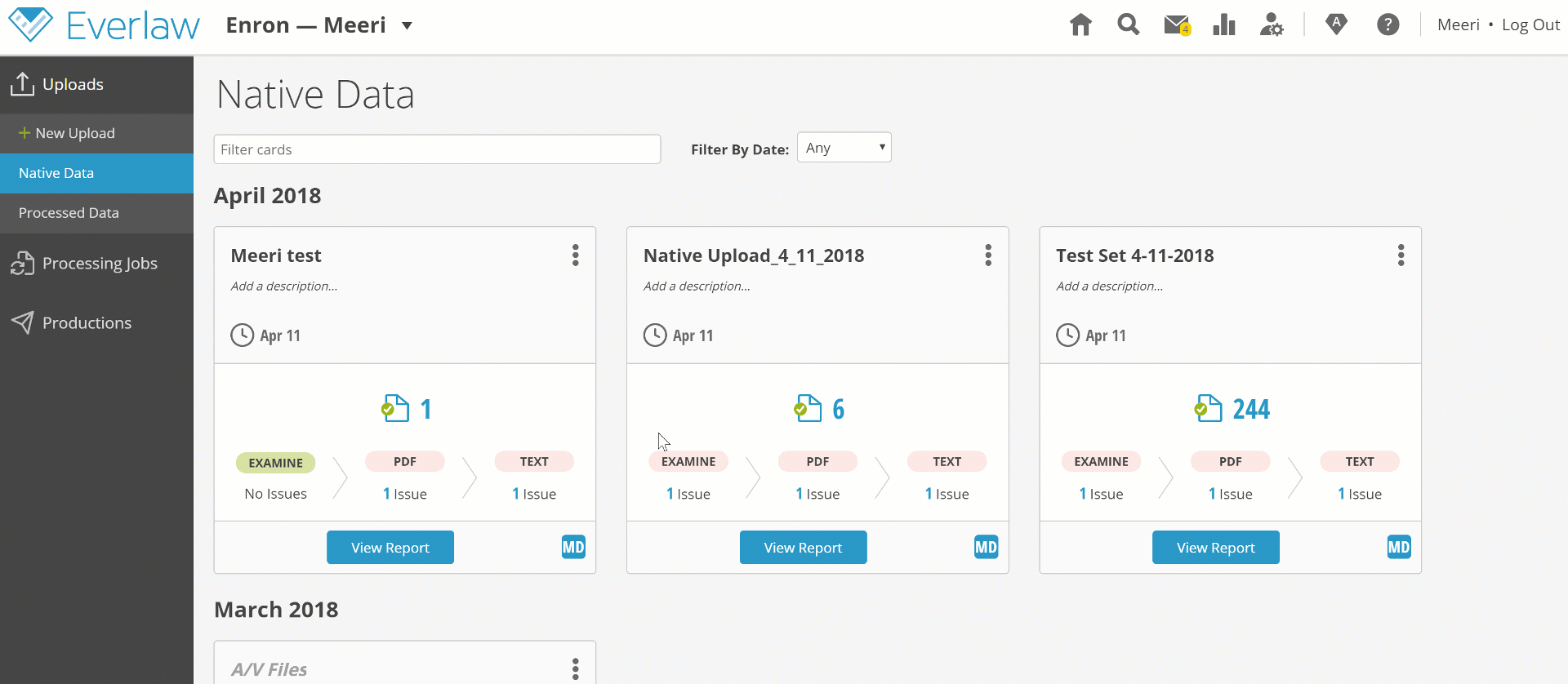View Report for Native Upload_4_11_2018
Viewport: 1568px width, 684px height.
[804, 548]
